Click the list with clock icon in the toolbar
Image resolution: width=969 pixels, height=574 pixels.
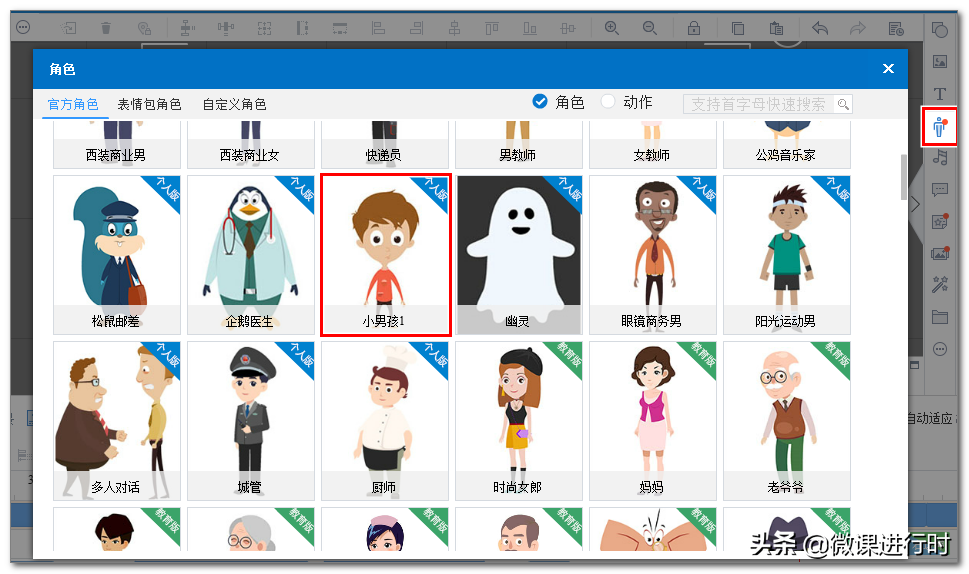[x=896, y=28]
